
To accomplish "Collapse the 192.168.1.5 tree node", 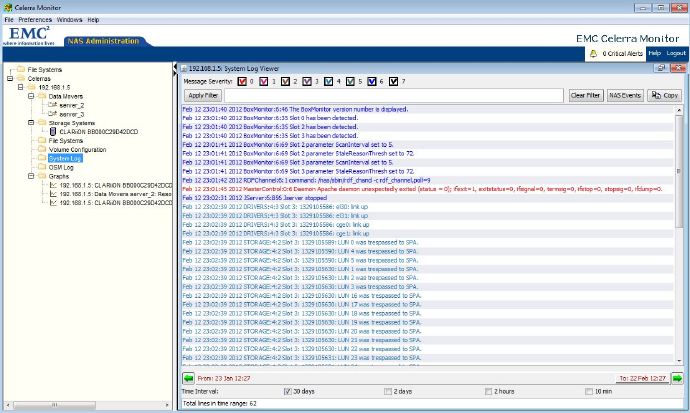I will (20, 87).
